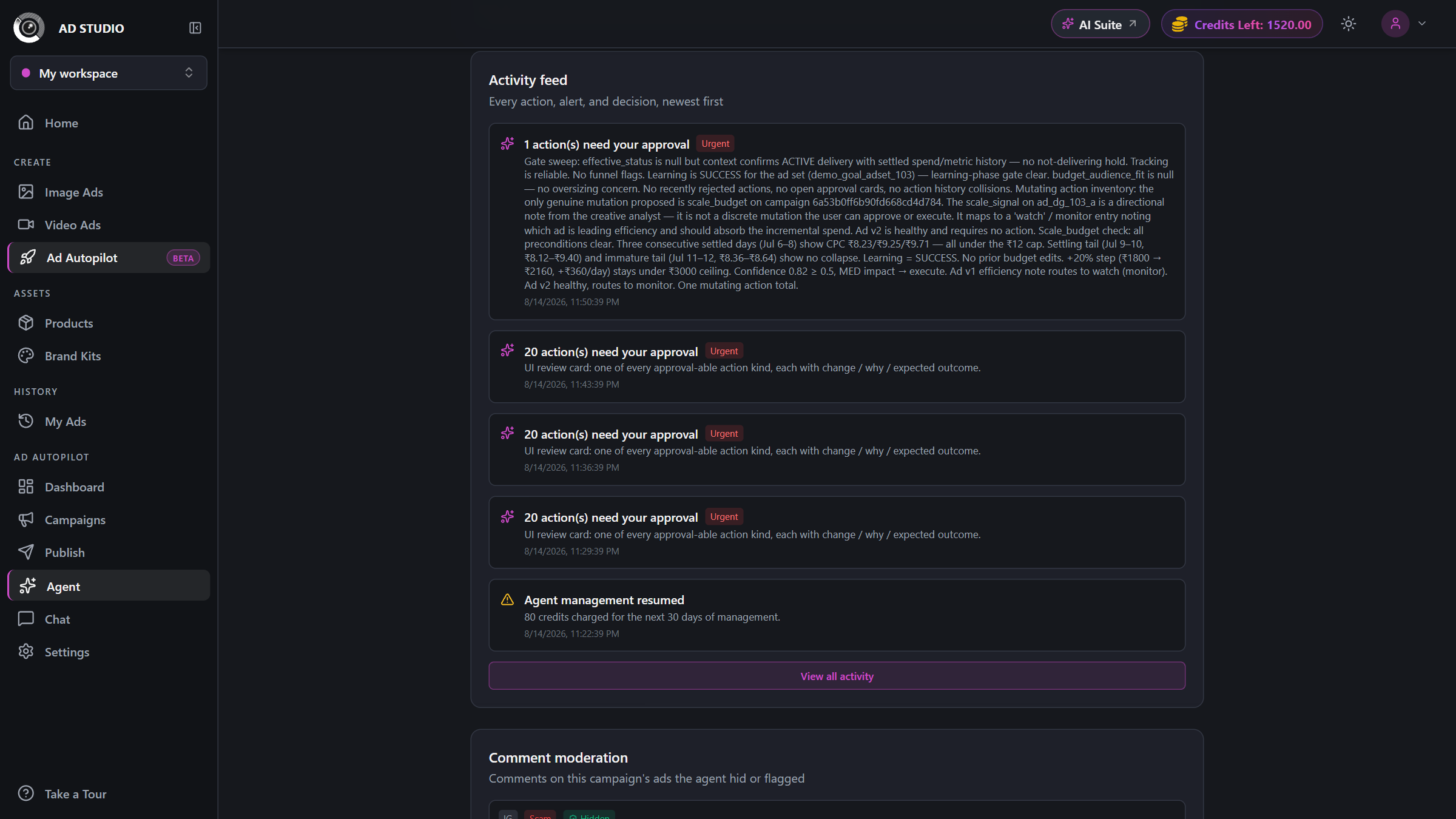Select Ad Autopilot in the sidebar
Viewport: 1456px width, 819px height.
click(x=109, y=257)
